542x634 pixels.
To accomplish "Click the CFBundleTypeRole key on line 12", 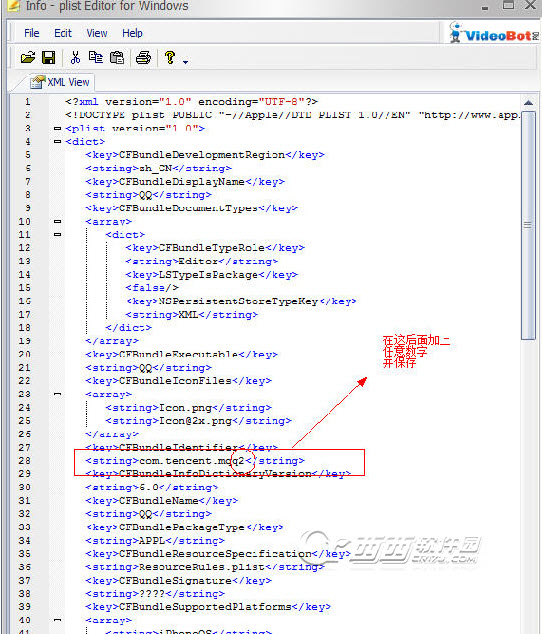I will click(x=215, y=248).
